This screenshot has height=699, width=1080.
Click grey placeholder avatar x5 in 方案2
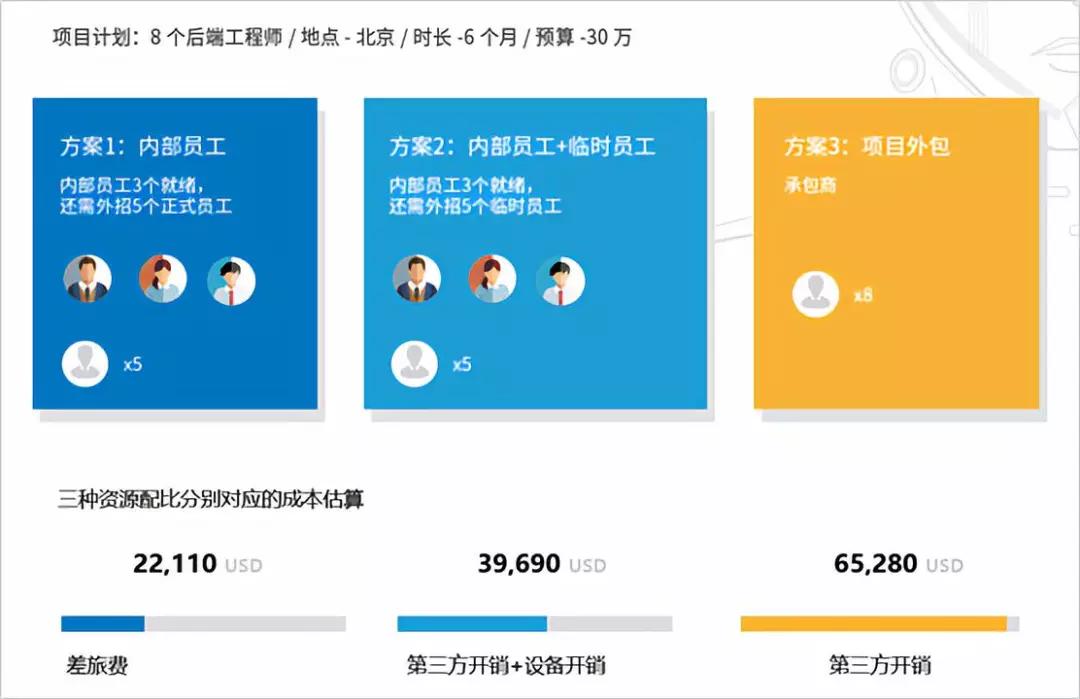click(415, 363)
